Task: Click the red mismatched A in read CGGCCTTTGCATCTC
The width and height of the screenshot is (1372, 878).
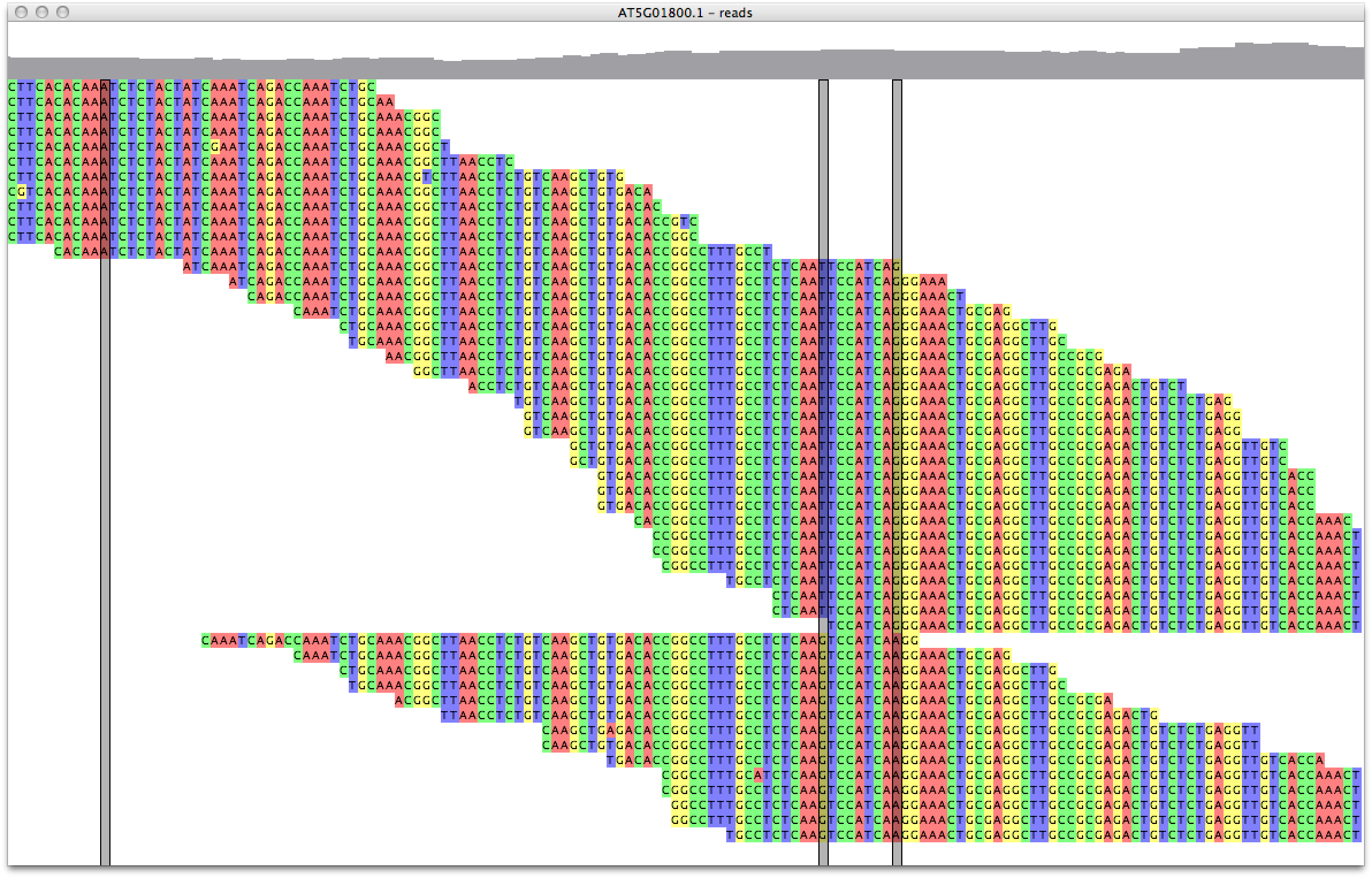Action: [x=759, y=775]
